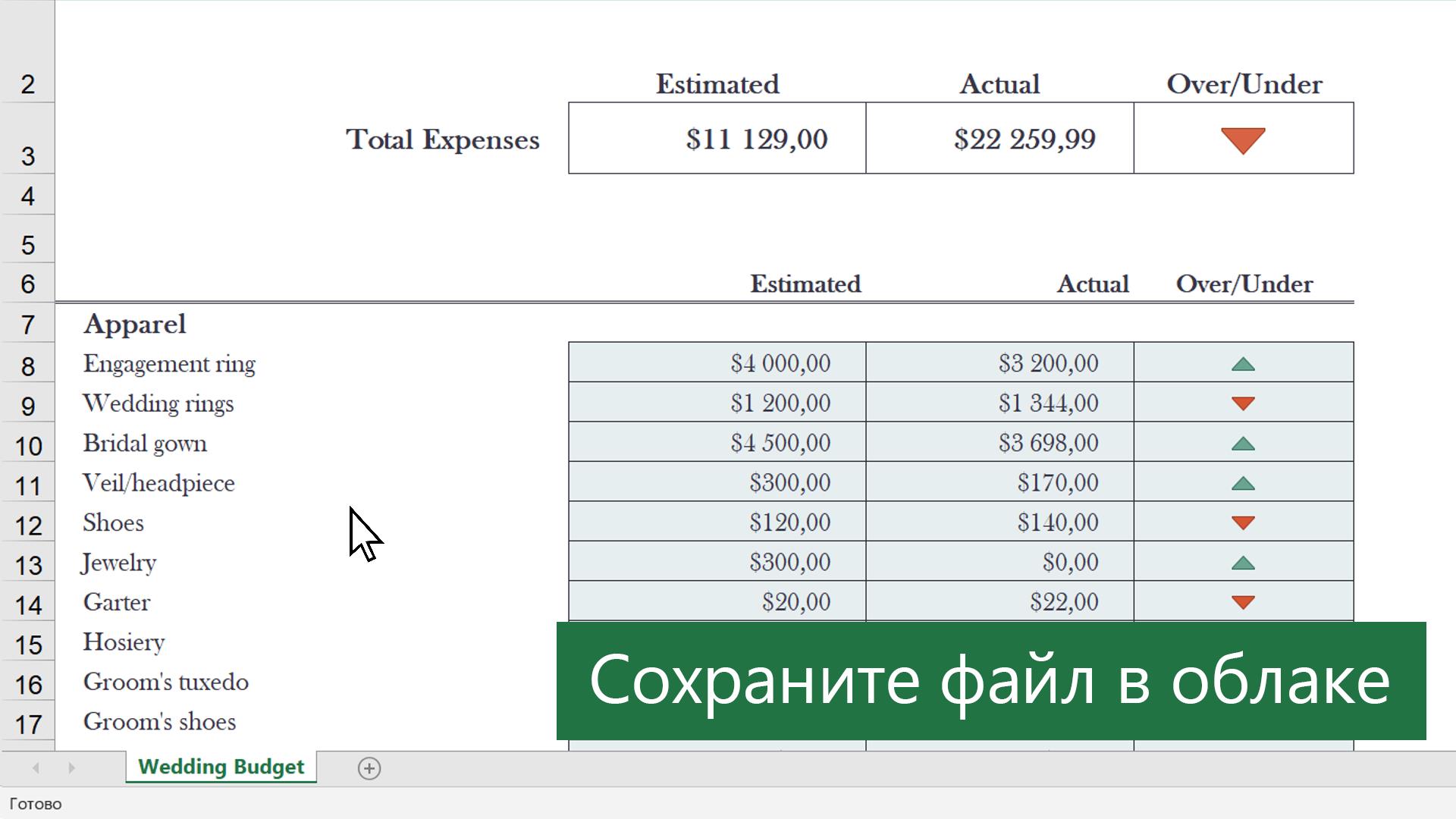This screenshot has width=1456, height=819.
Task: Select the Jewelry label cell
Action: click(x=118, y=563)
